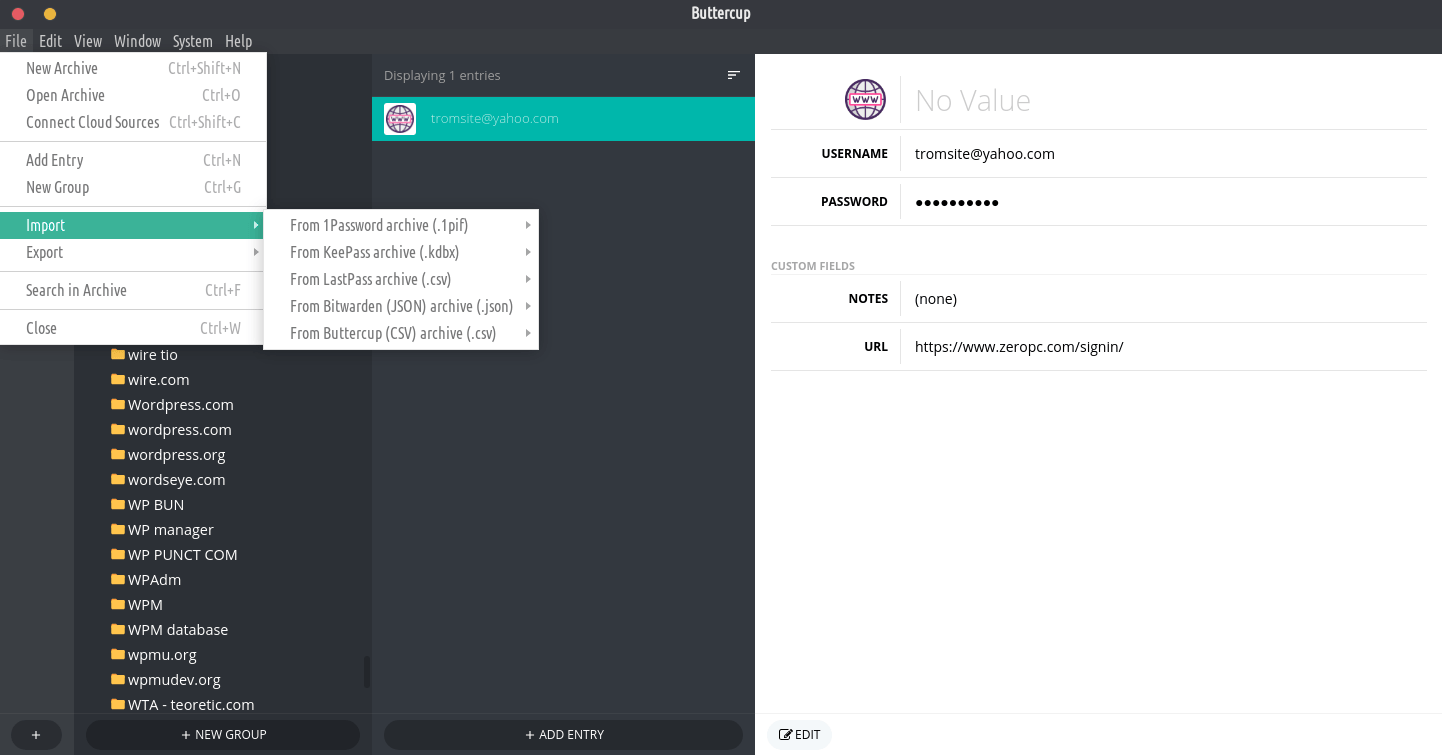Click the New Group button
1442x755 pixels.
click(223, 734)
